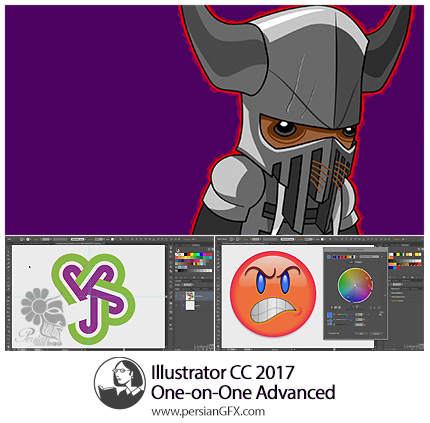Hide the knot artwork layer

point(176,296)
